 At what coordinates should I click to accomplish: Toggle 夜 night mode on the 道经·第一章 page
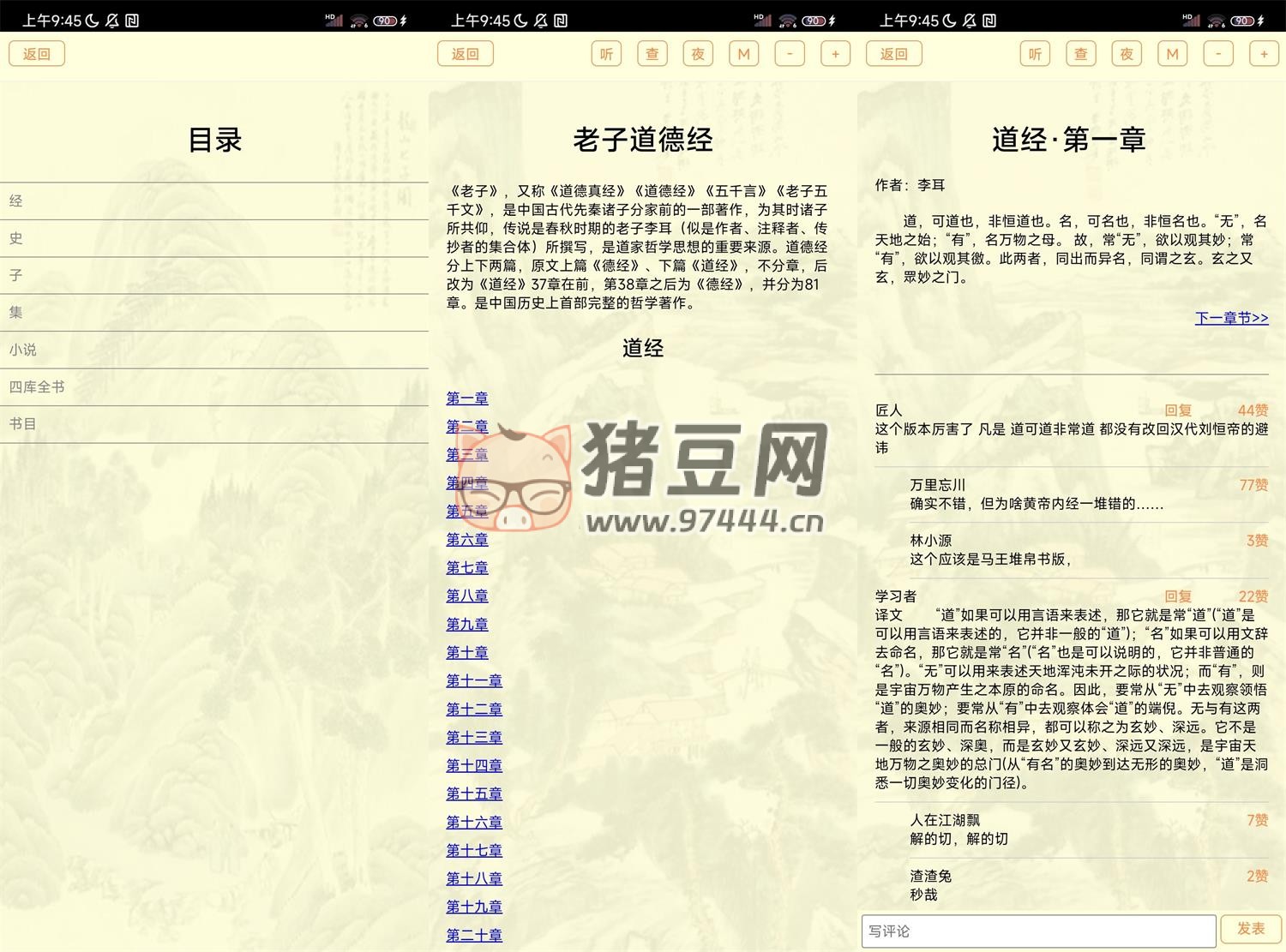(1127, 54)
